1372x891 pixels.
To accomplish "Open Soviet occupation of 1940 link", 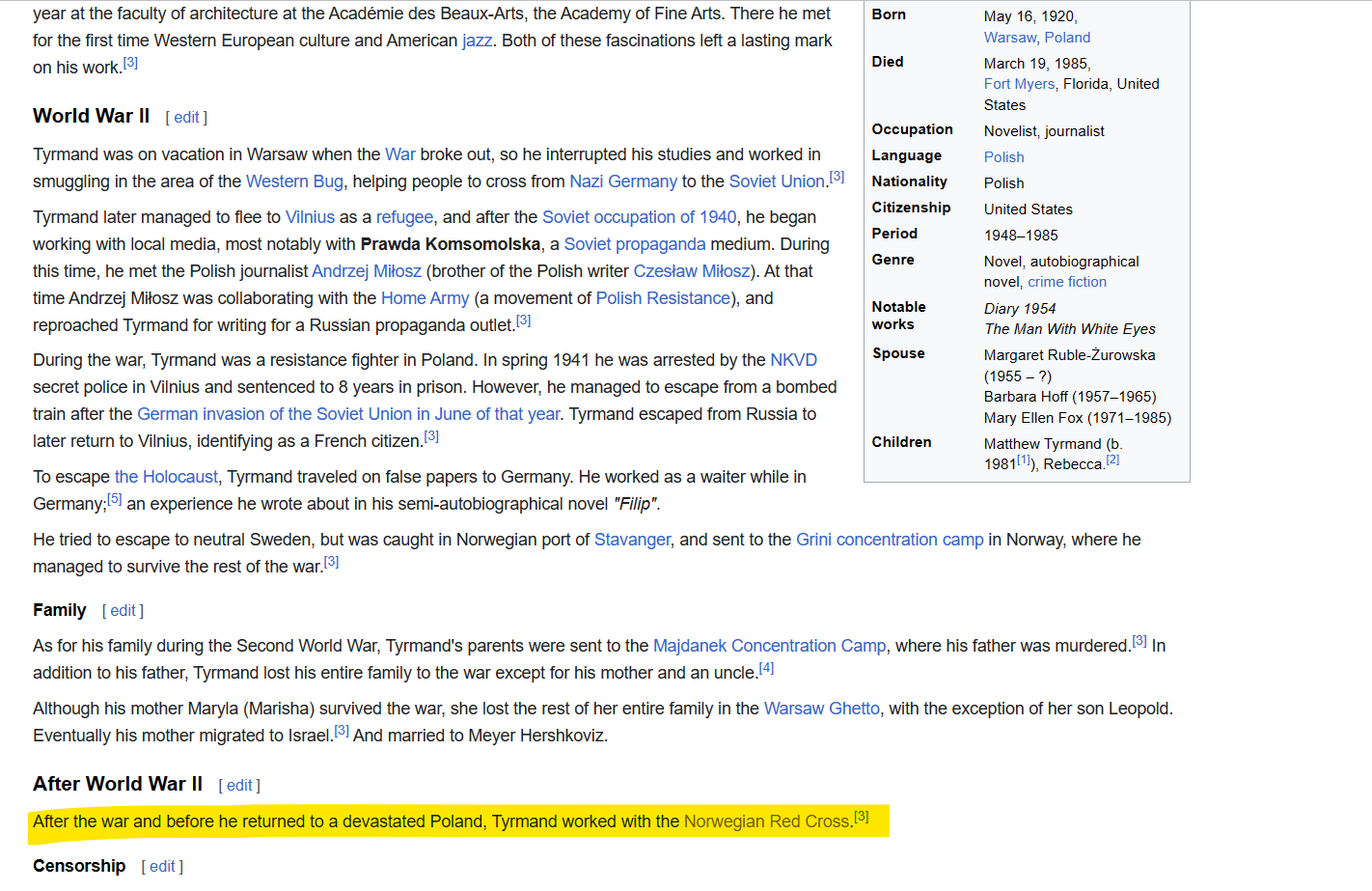I will 639,217.
